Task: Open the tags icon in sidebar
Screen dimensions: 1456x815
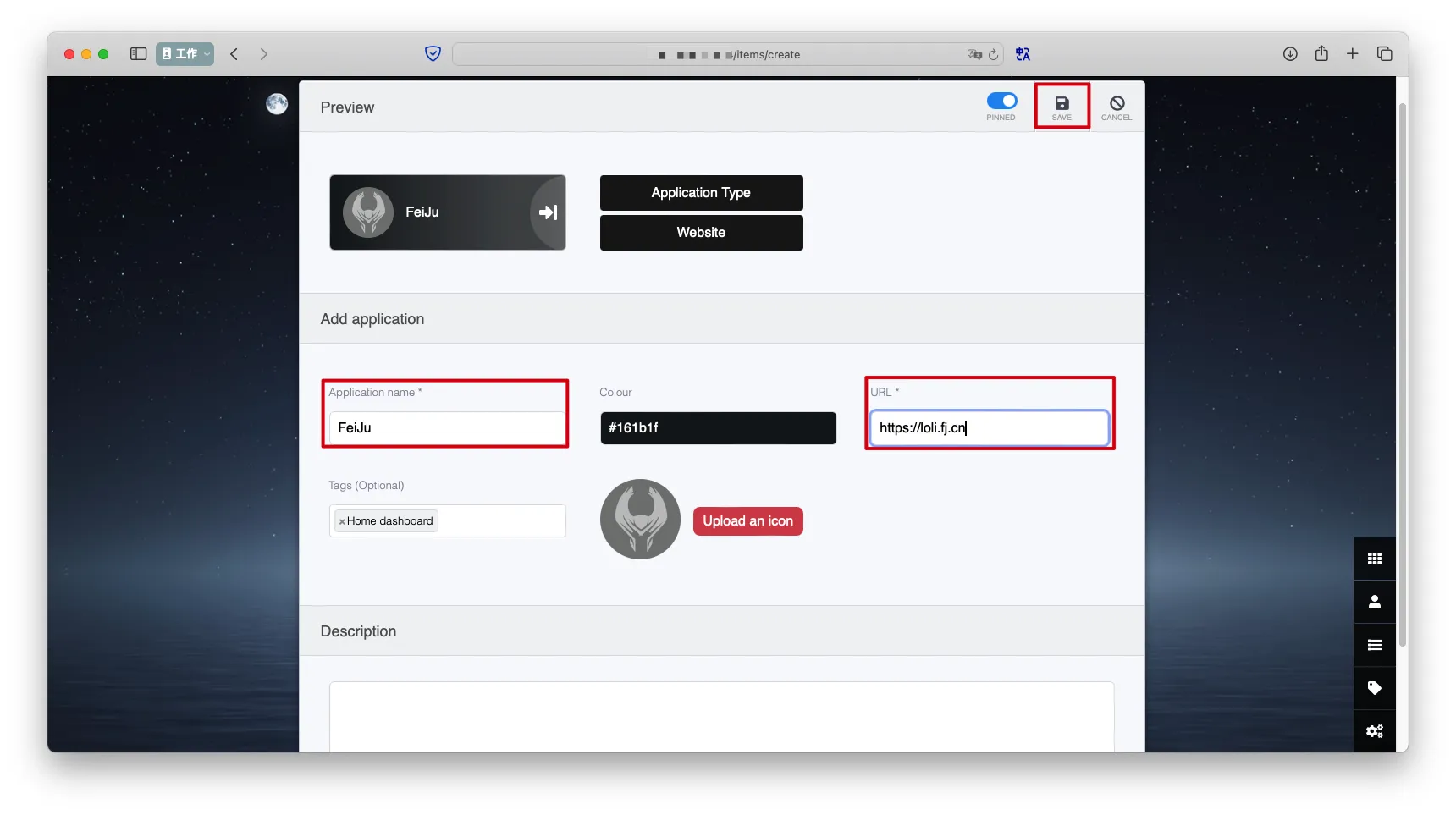Action: pos(1374,688)
